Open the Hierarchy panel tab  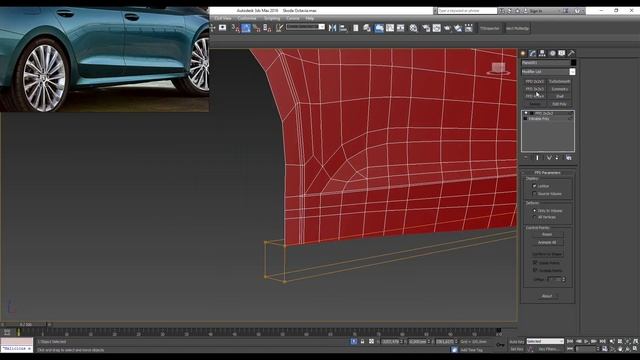(542, 53)
